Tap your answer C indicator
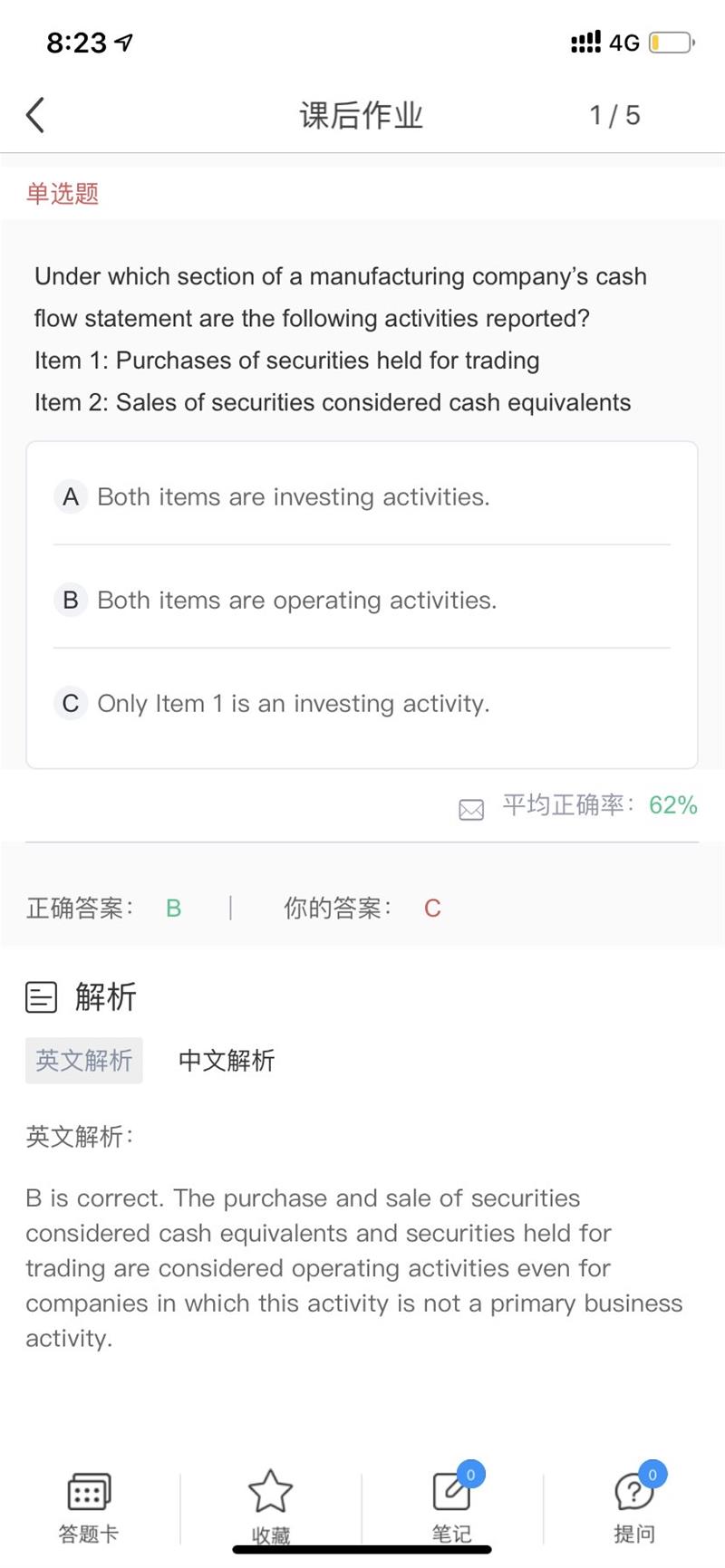 (432, 908)
